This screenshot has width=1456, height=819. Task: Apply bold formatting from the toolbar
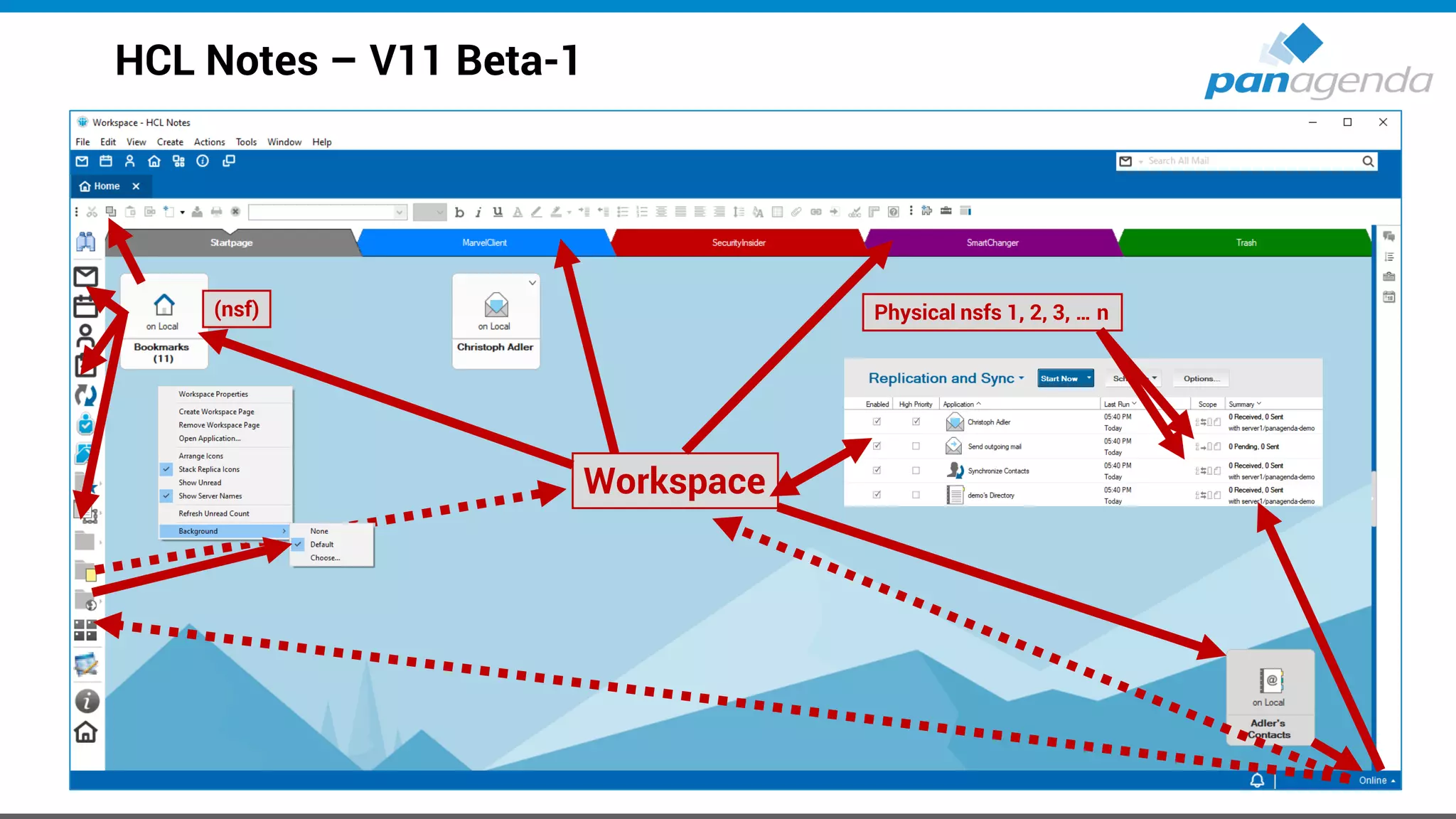point(459,212)
